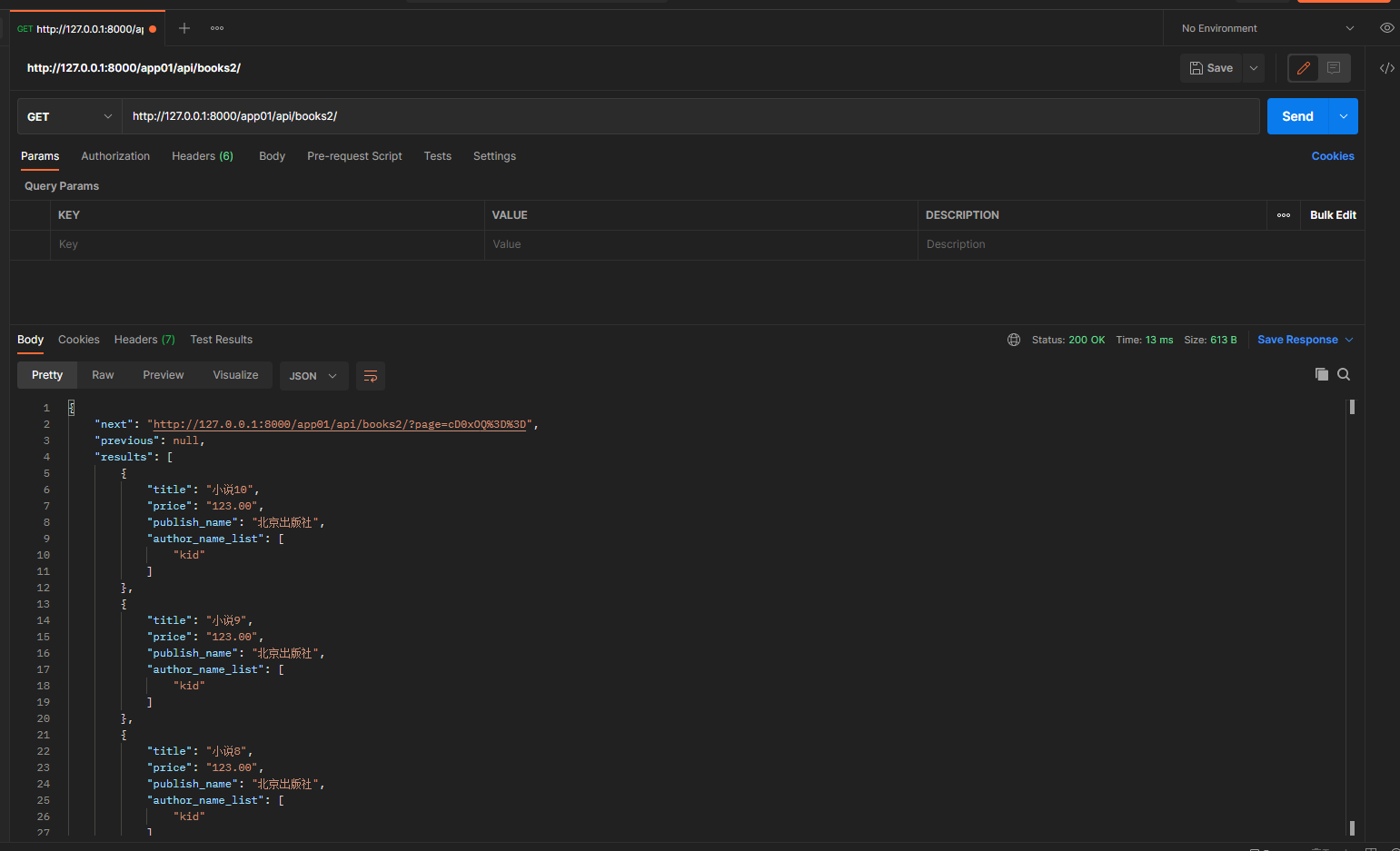Switch to the Authorization tab
The height and width of the screenshot is (851, 1400).
pos(115,156)
